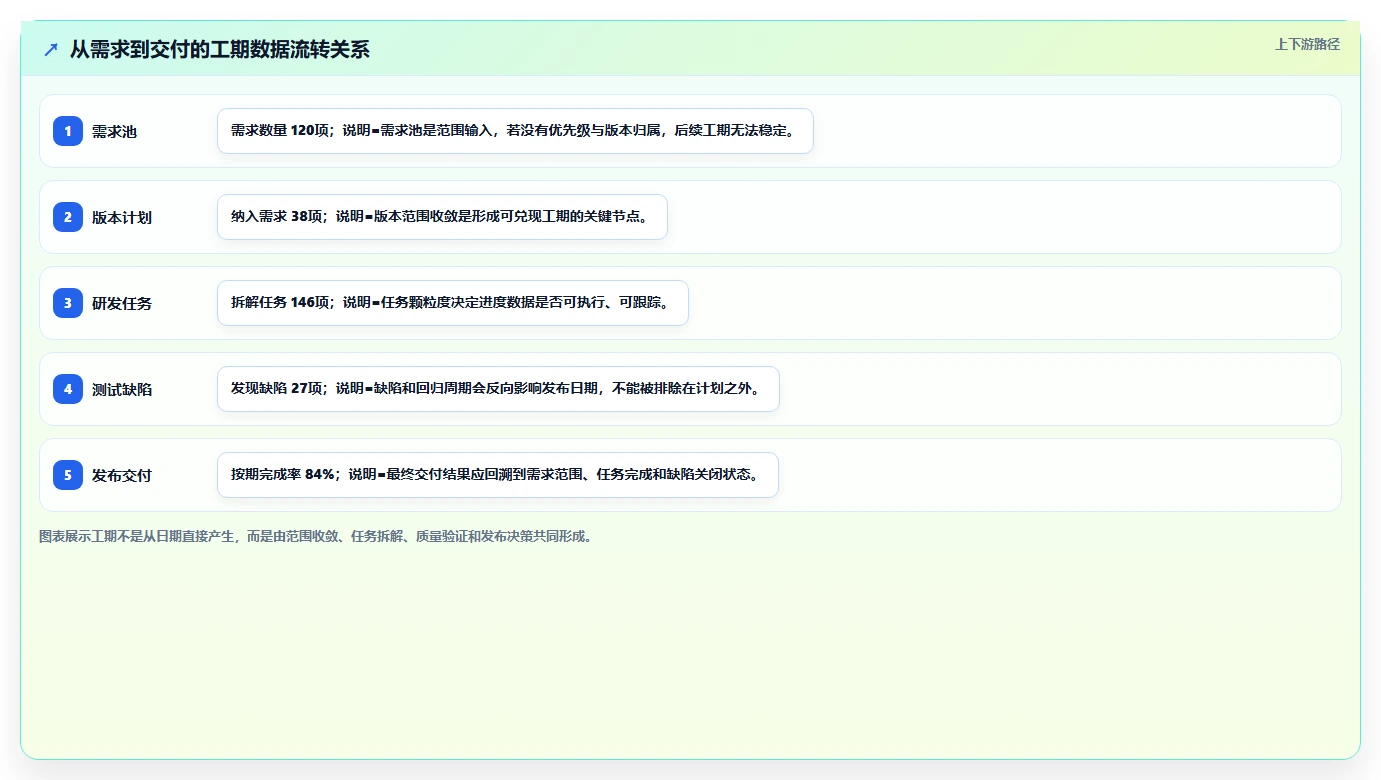Click the step 4 number badge
Viewport: 1381px width, 780px height.
coord(68,389)
